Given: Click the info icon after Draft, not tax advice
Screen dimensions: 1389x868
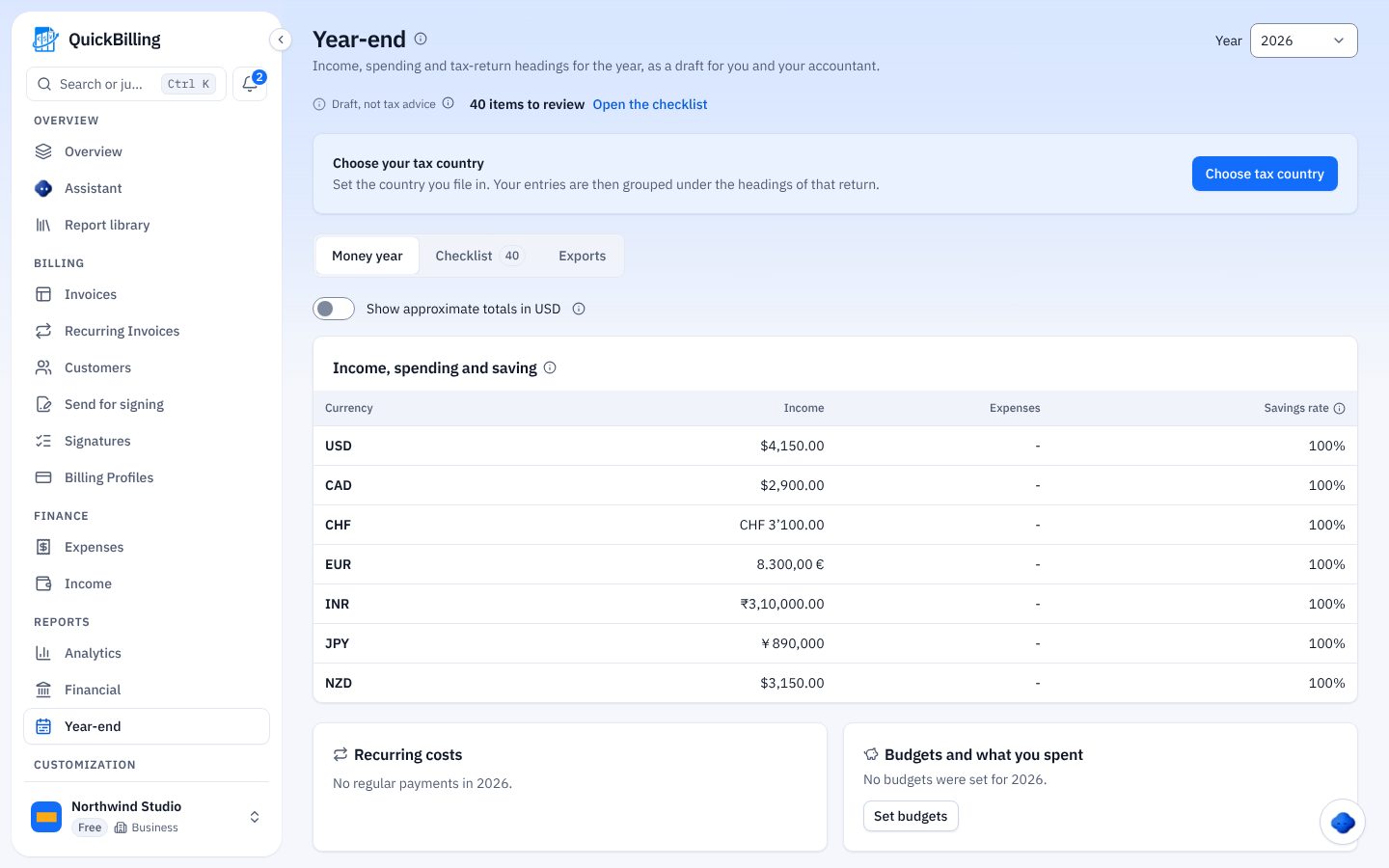Looking at the screenshot, I should (448, 103).
